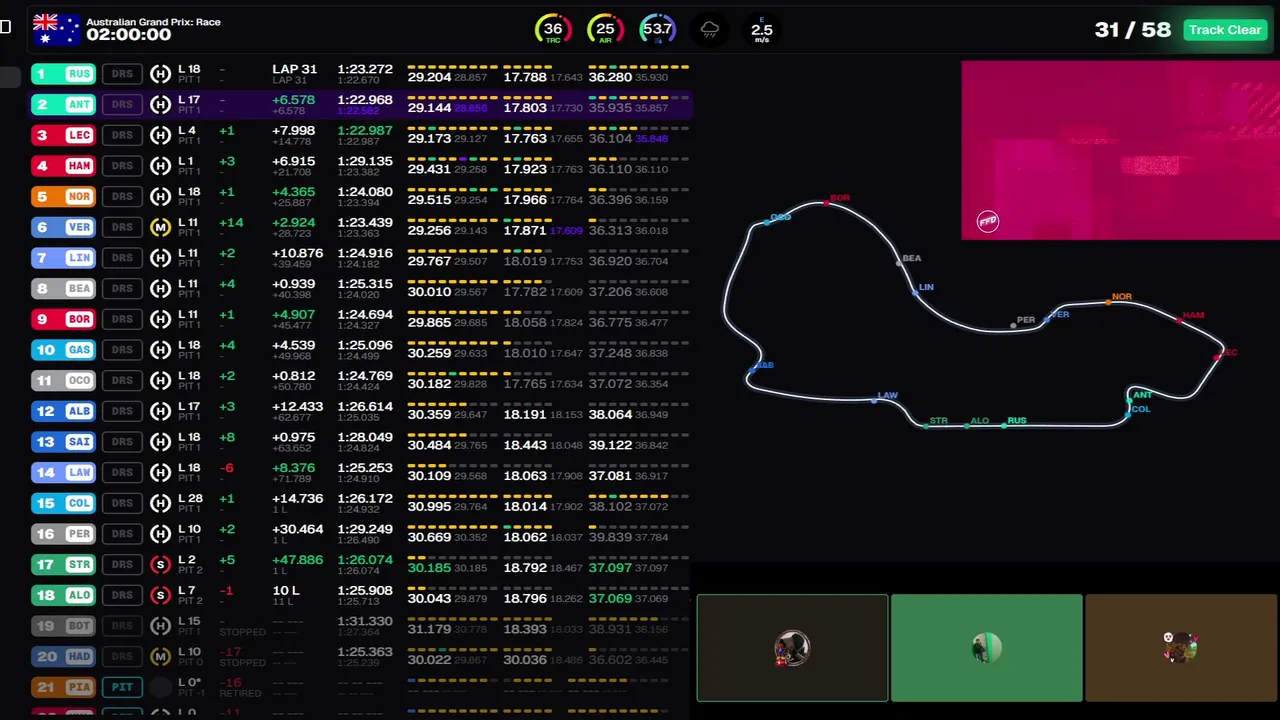The width and height of the screenshot is (1280, 720).
Task: Click the hard tyre icon in LIN row
Action: pyautogui.click(x=160, y=258)
